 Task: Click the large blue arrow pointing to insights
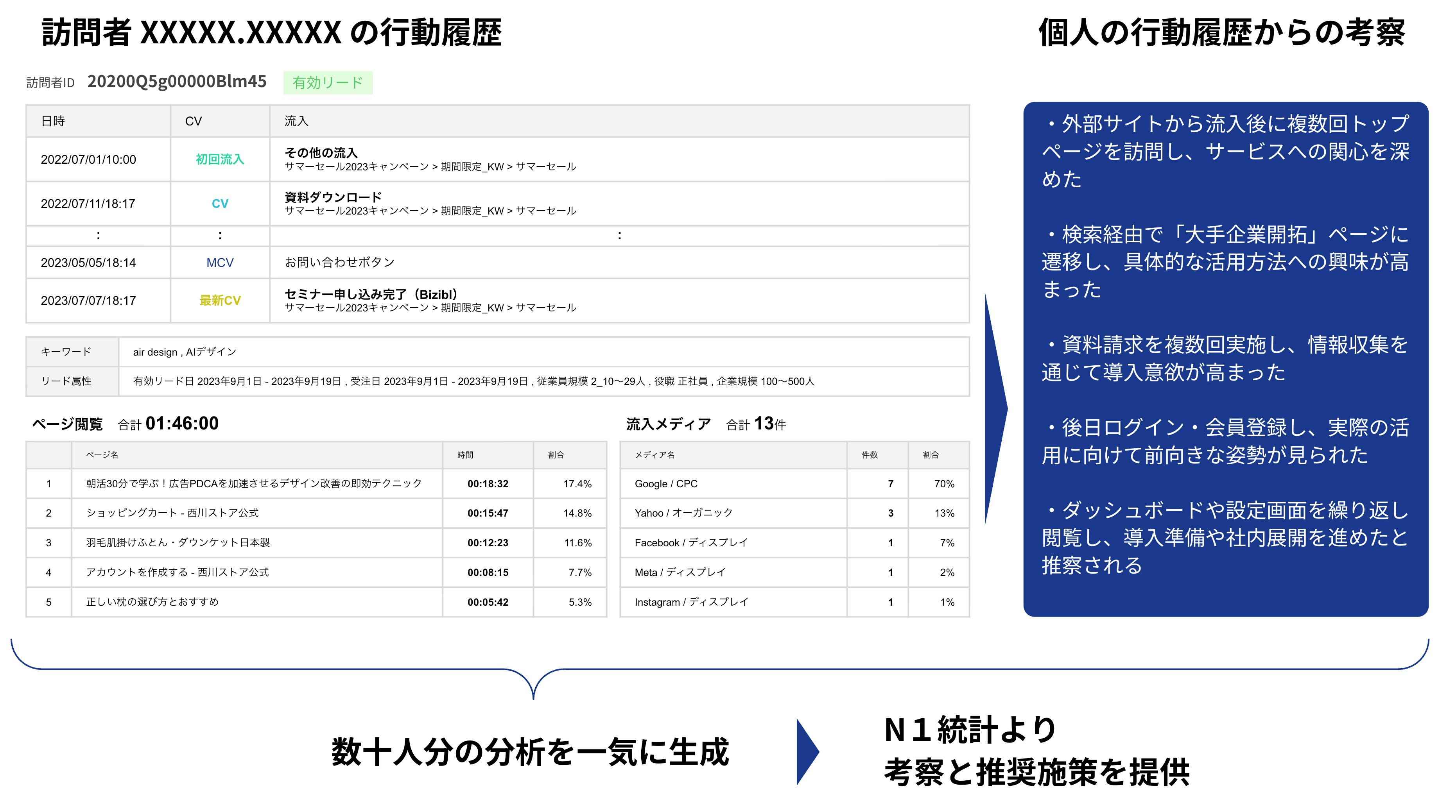pyautogui.click(x=995, y=409)
